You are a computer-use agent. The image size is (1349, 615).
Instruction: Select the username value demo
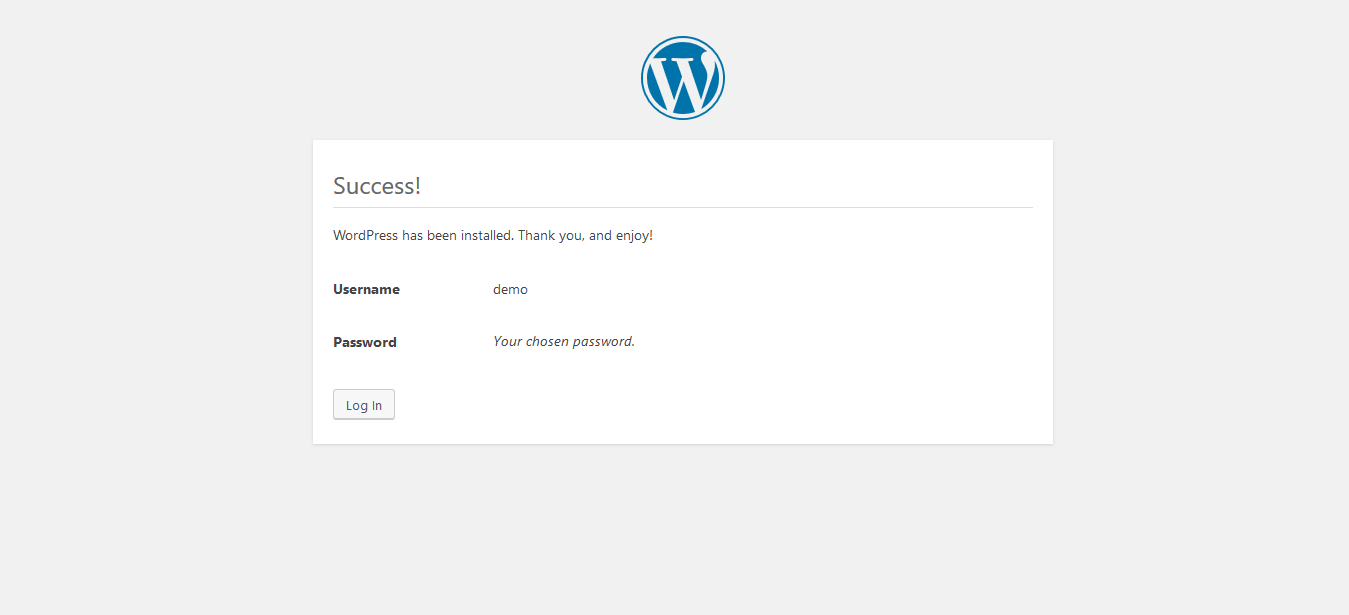[x=510, y=289]
